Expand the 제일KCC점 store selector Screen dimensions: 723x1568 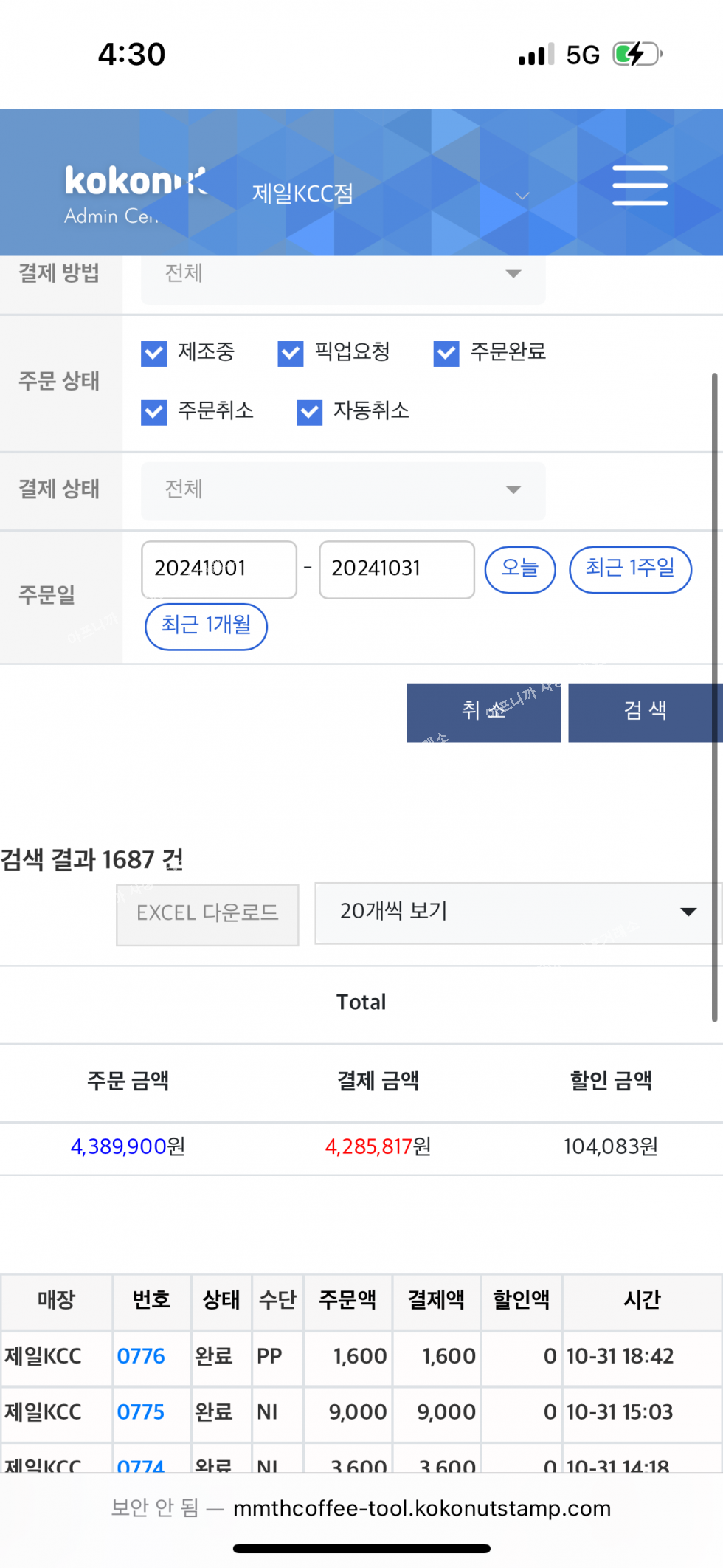click(391, 194)
